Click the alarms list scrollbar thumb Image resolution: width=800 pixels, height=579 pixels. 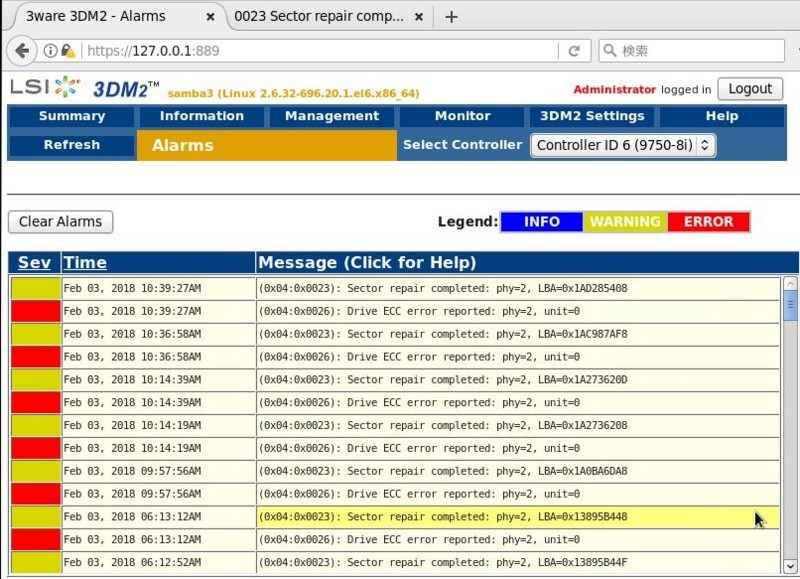790,305
